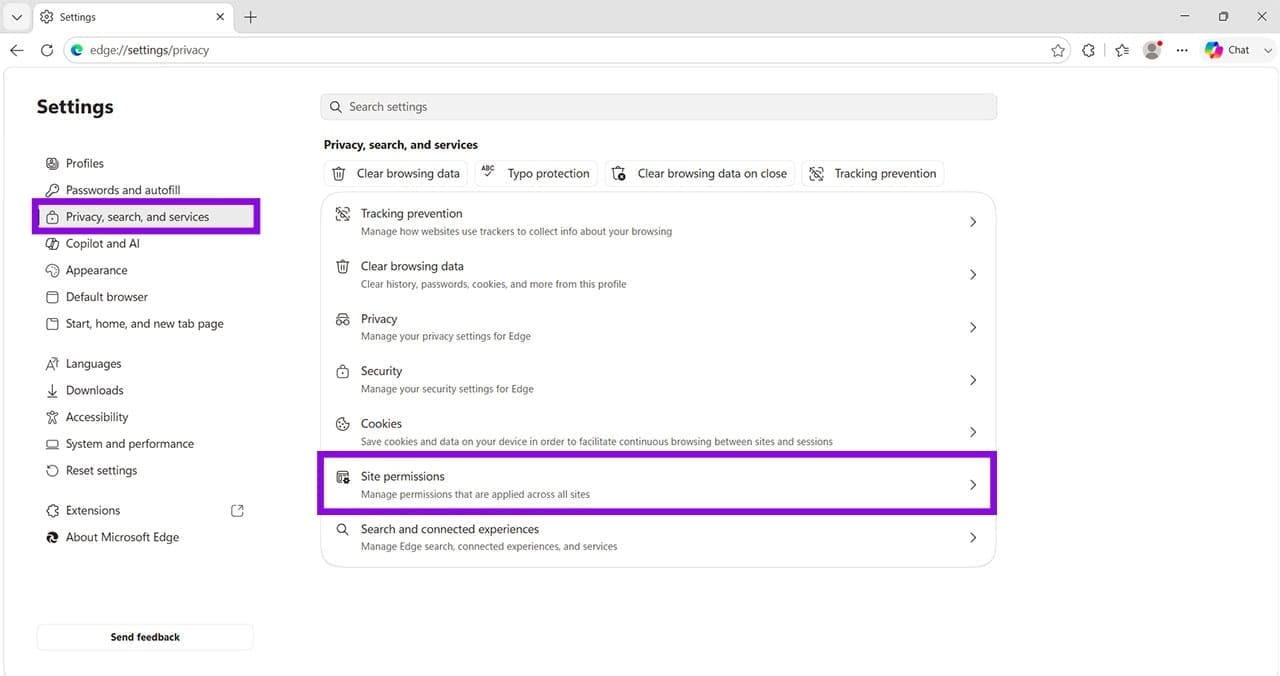
Task: Click the Security row lock icon
Action: 343,372
